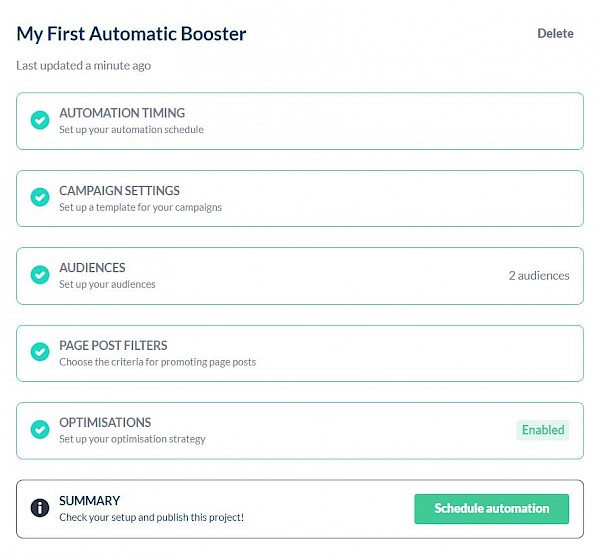Click the Enabled badge on Optimisations
Viewport: 601px width, 556px height.
(543, 430)
